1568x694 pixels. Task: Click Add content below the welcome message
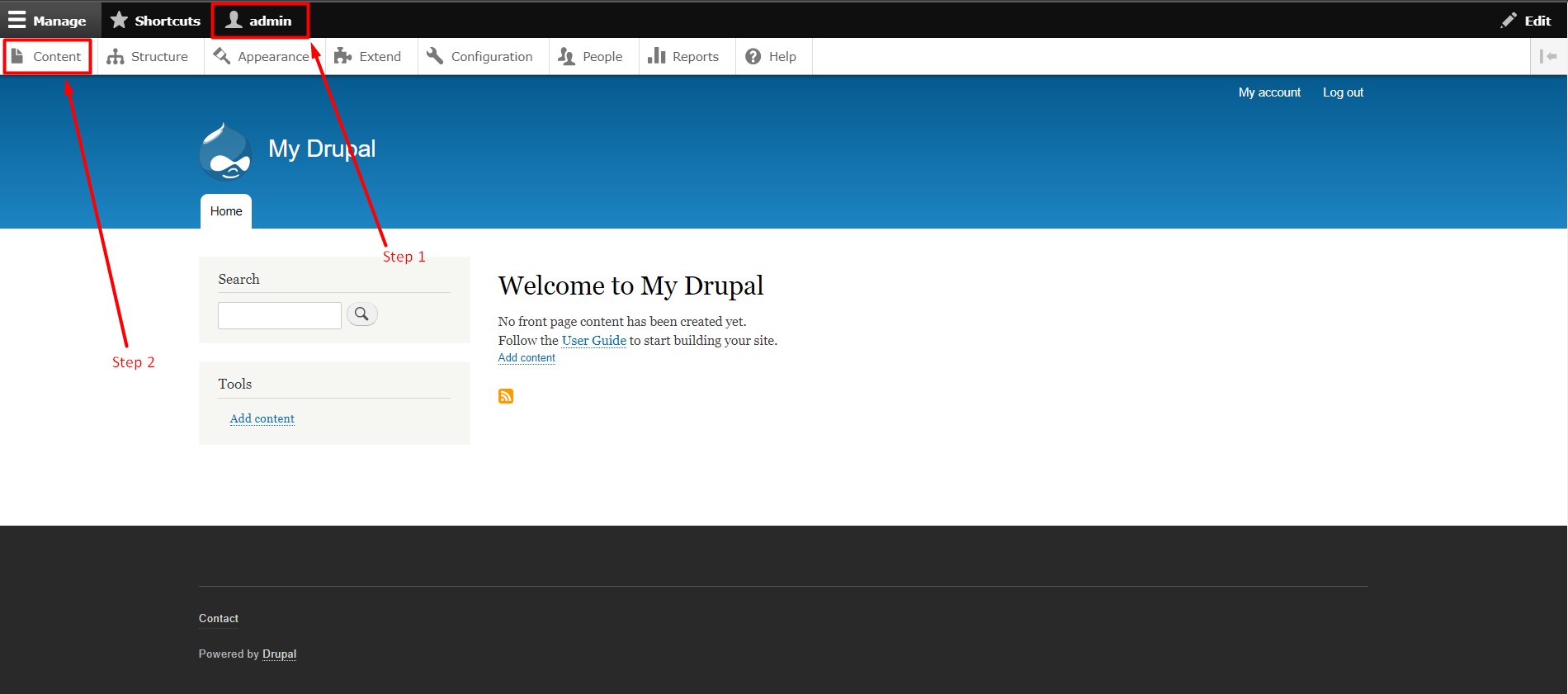527,358
